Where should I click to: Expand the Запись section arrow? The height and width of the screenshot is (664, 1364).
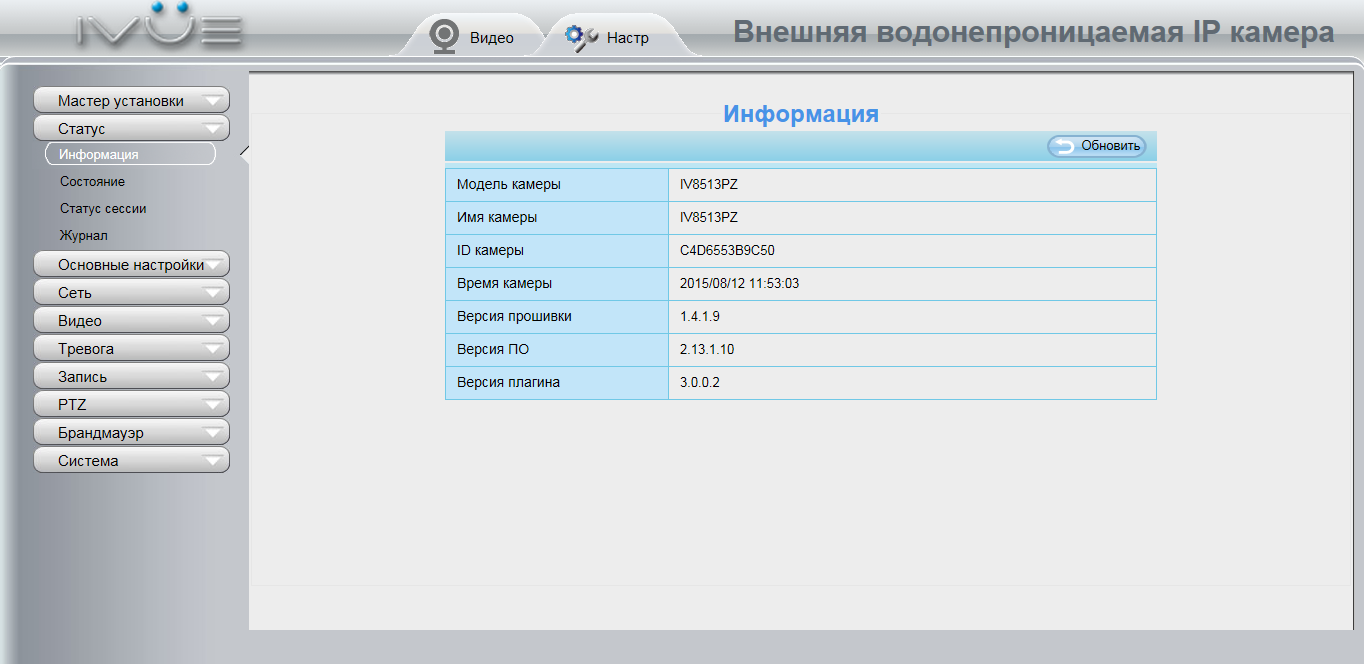coord(212,377)
